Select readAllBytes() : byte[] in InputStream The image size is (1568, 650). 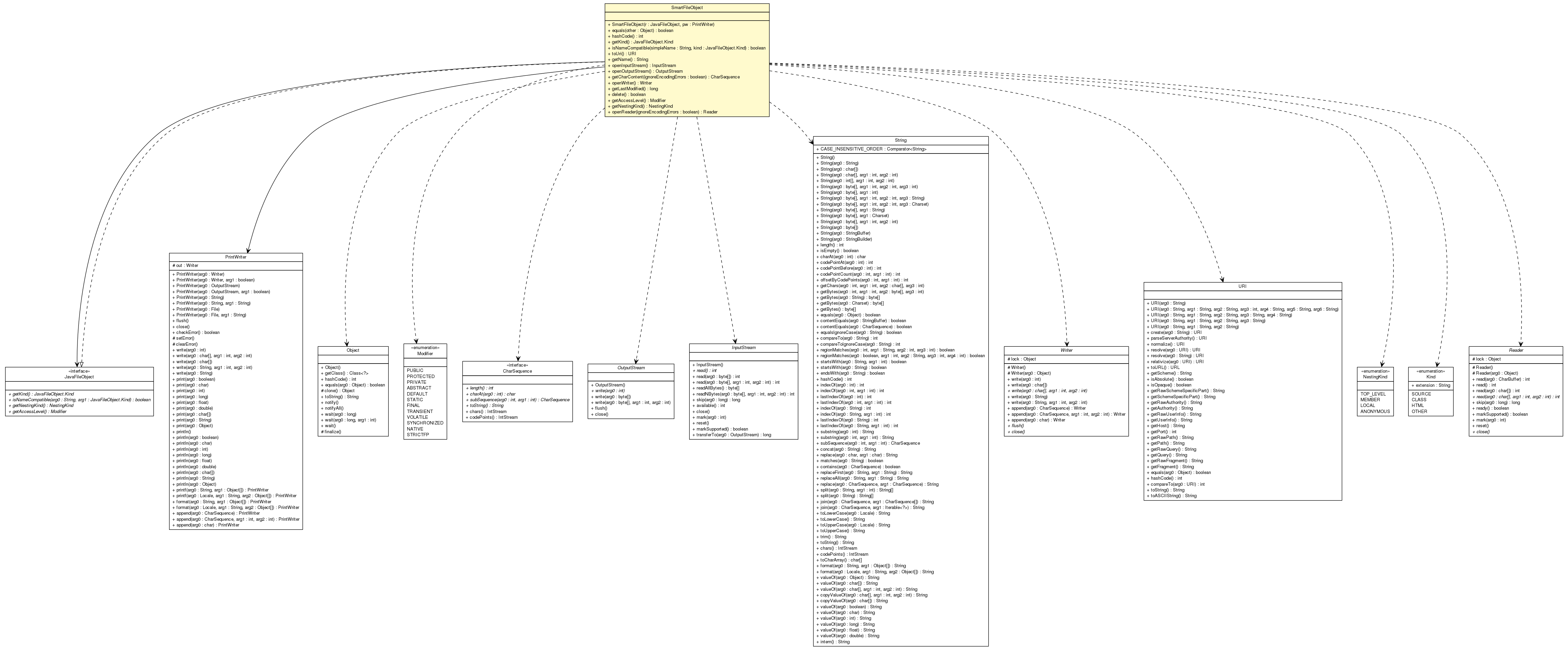716,388
